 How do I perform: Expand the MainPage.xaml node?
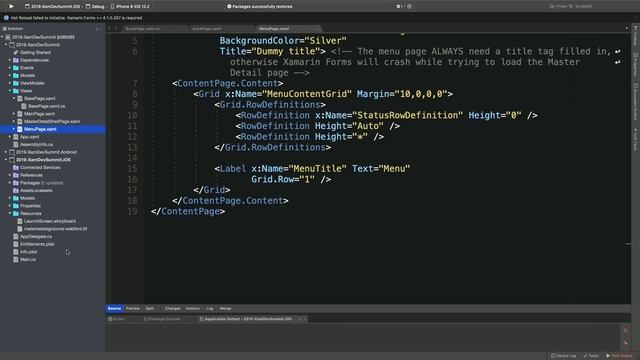point(14,114)
